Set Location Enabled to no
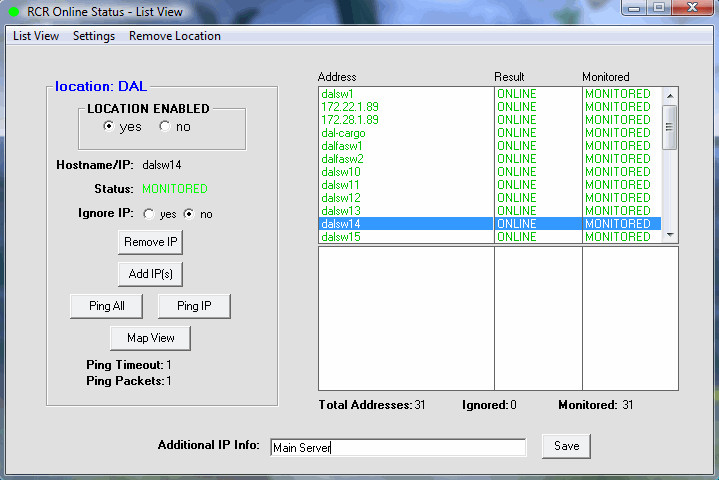 point(165,126)
